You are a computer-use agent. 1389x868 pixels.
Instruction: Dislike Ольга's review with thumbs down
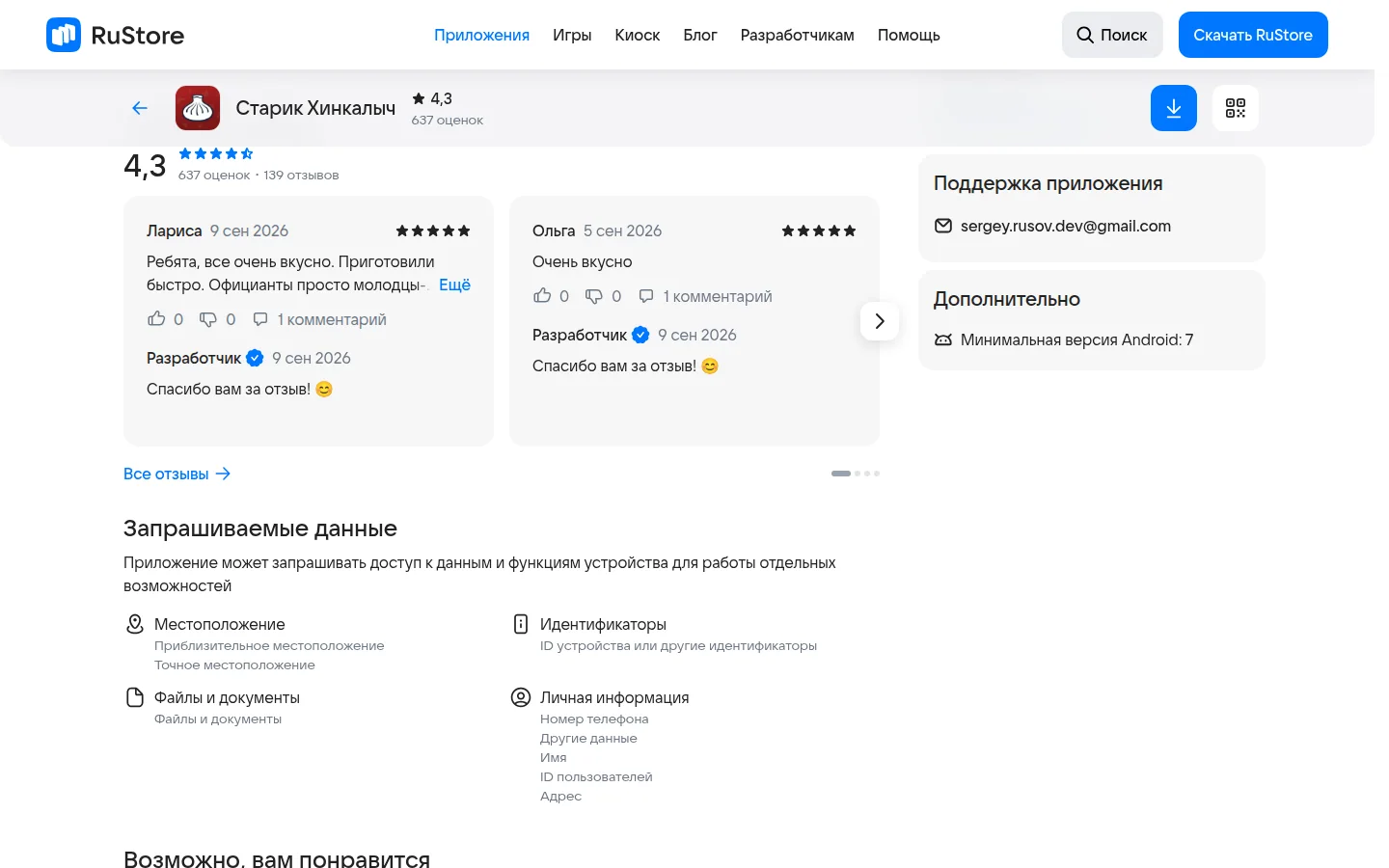[594, 296]
